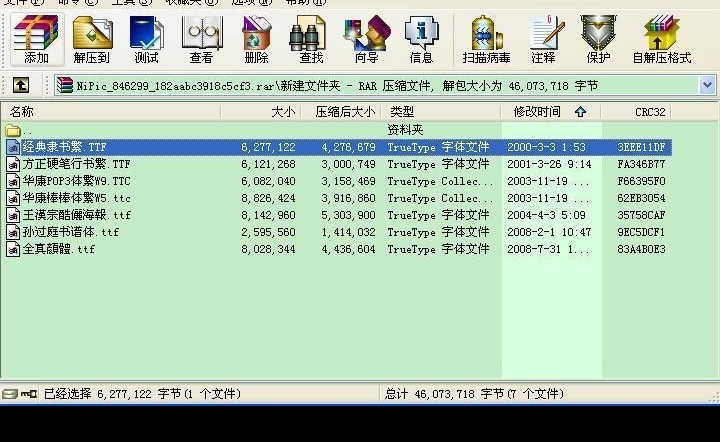Click the key password icon in status bar

coord(28,394)
